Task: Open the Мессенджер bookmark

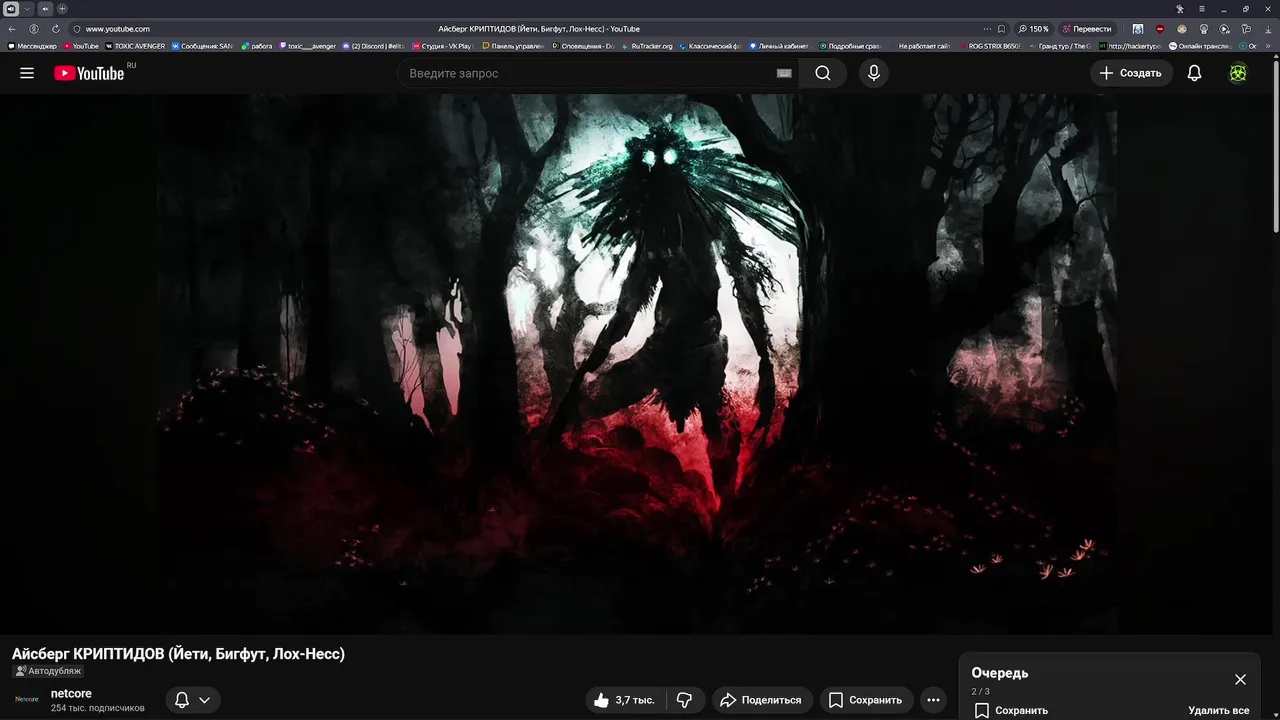Action: 32,46
